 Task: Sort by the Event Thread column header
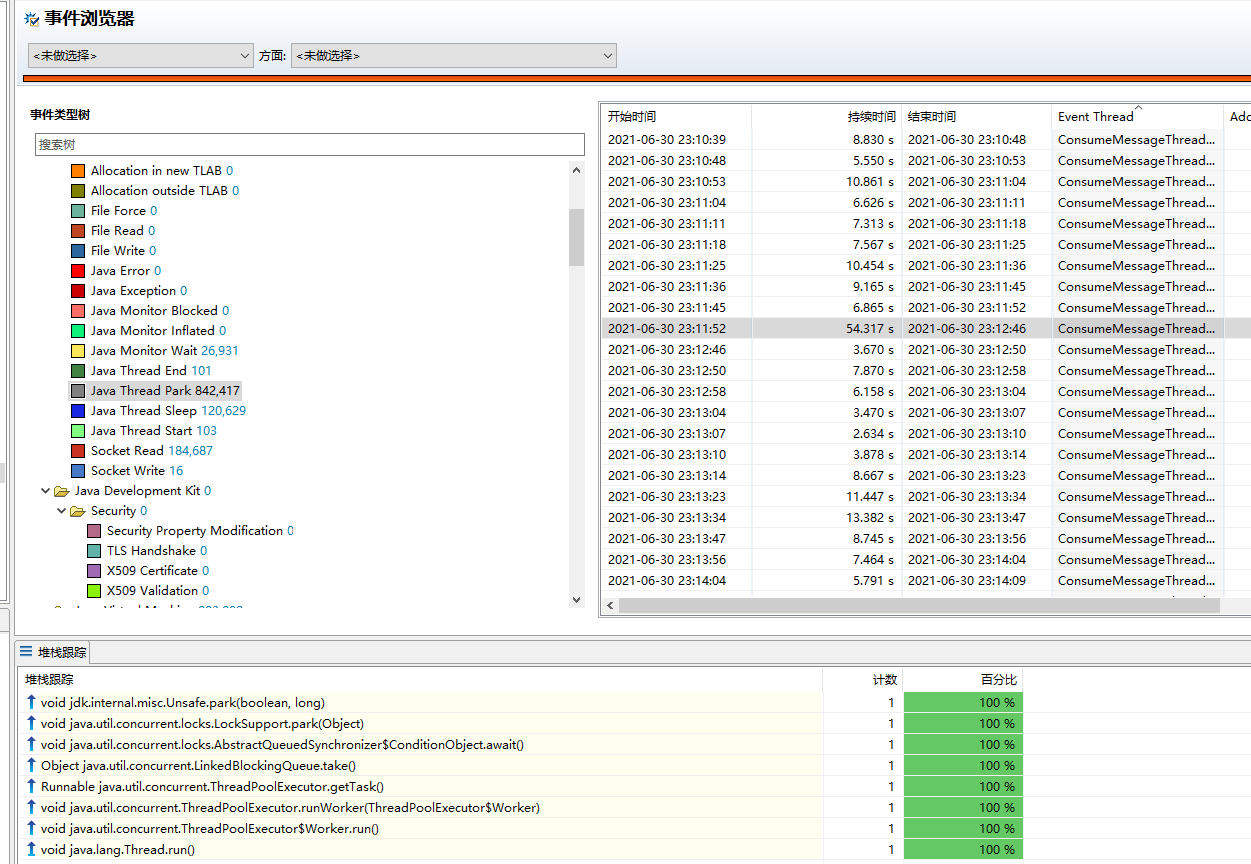coord(1096,117)
